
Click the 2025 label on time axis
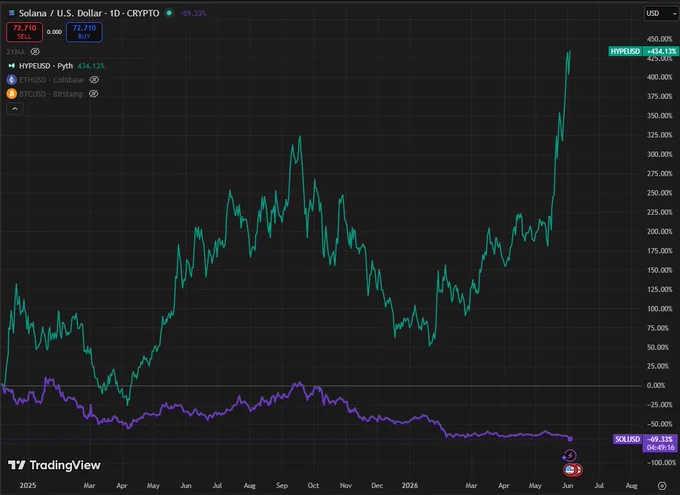pyautogui.click(x=28, y=485)
